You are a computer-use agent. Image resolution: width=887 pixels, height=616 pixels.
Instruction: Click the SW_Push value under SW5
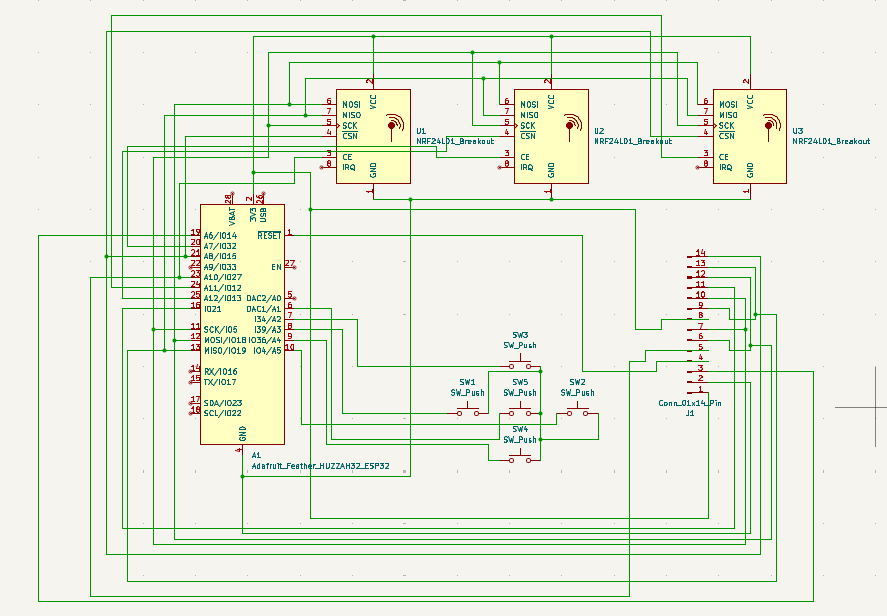[520, 393]
